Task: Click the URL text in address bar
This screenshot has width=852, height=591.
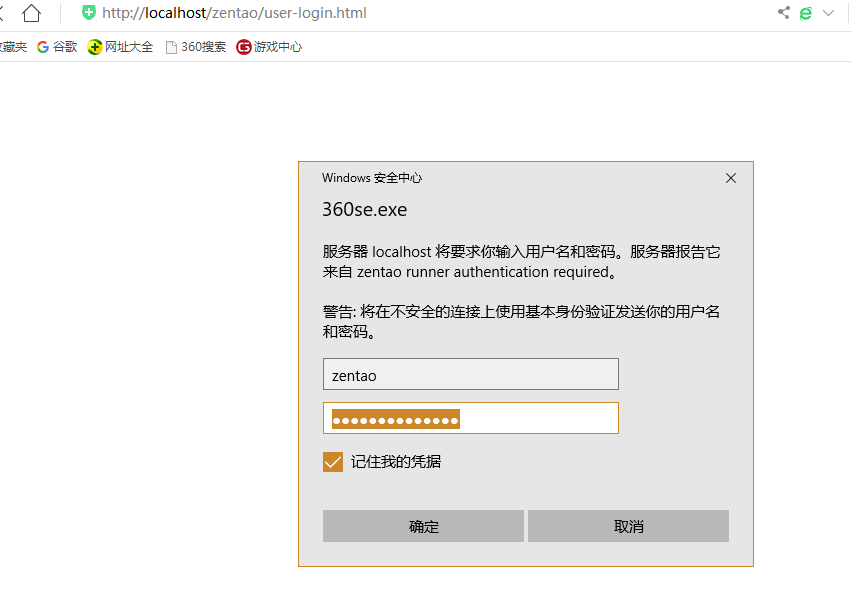Action: [x=234, y=13]
